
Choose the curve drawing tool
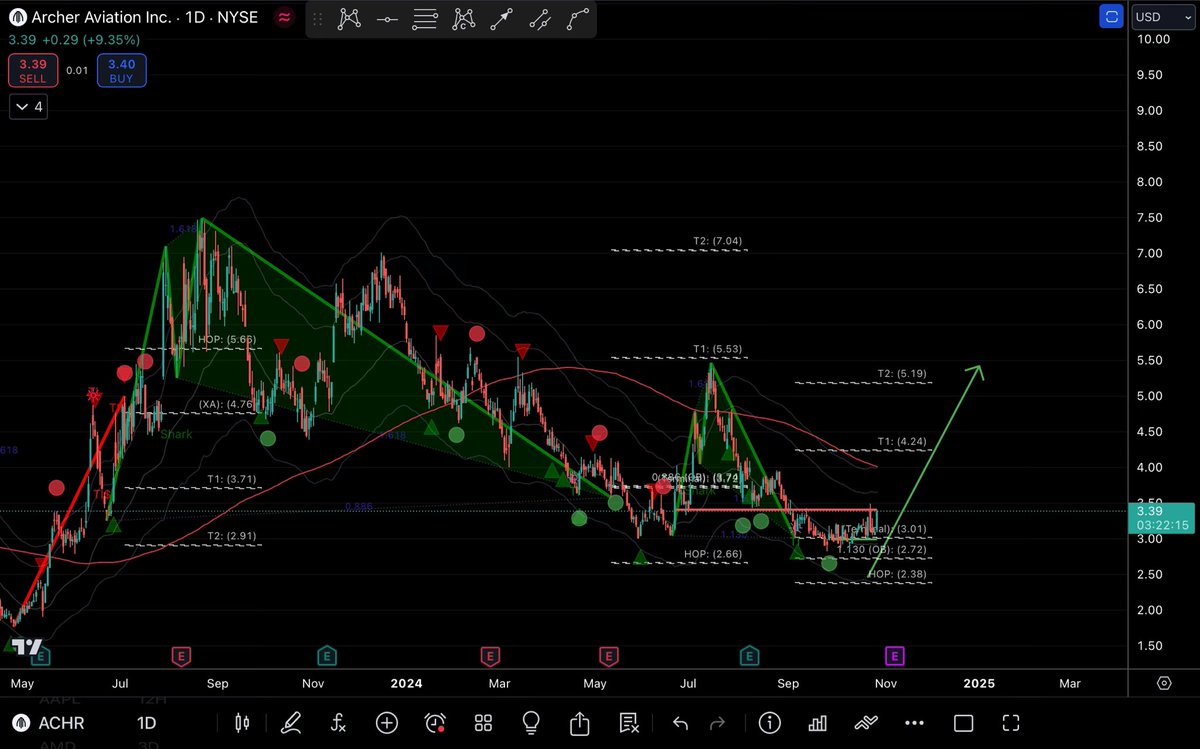(577, 19)
